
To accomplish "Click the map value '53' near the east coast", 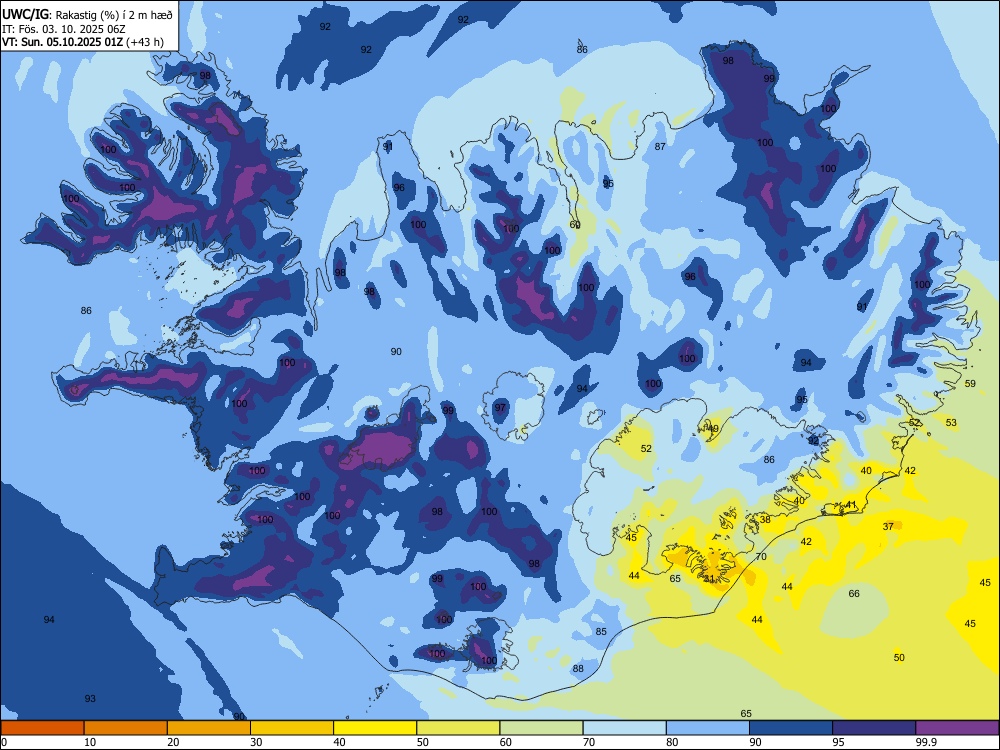I will 951,423.
